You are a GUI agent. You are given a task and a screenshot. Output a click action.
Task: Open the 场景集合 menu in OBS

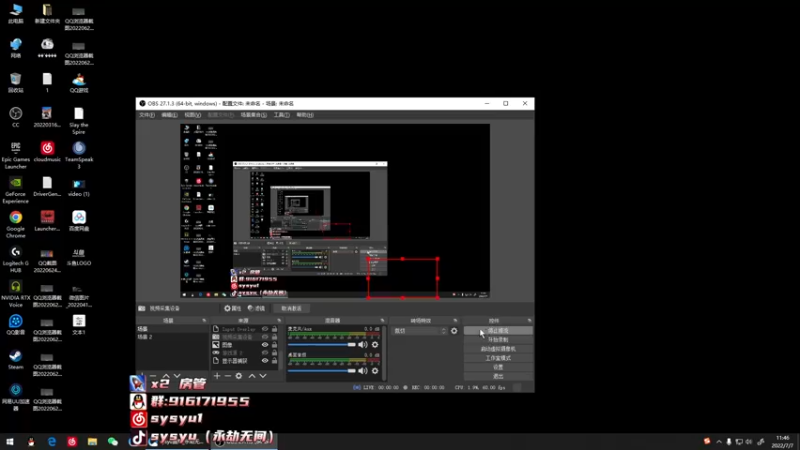click(254, 115)
